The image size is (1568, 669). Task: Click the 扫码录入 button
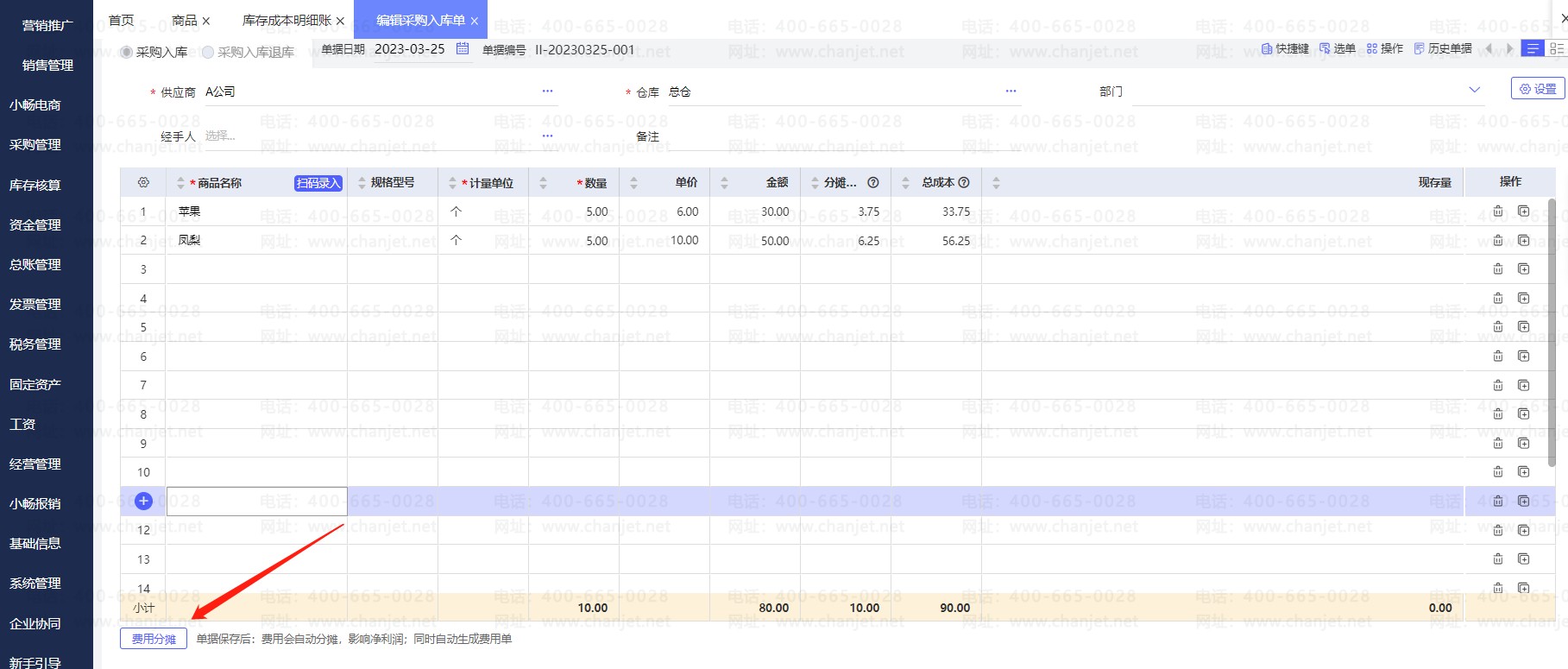pos(318,183)
